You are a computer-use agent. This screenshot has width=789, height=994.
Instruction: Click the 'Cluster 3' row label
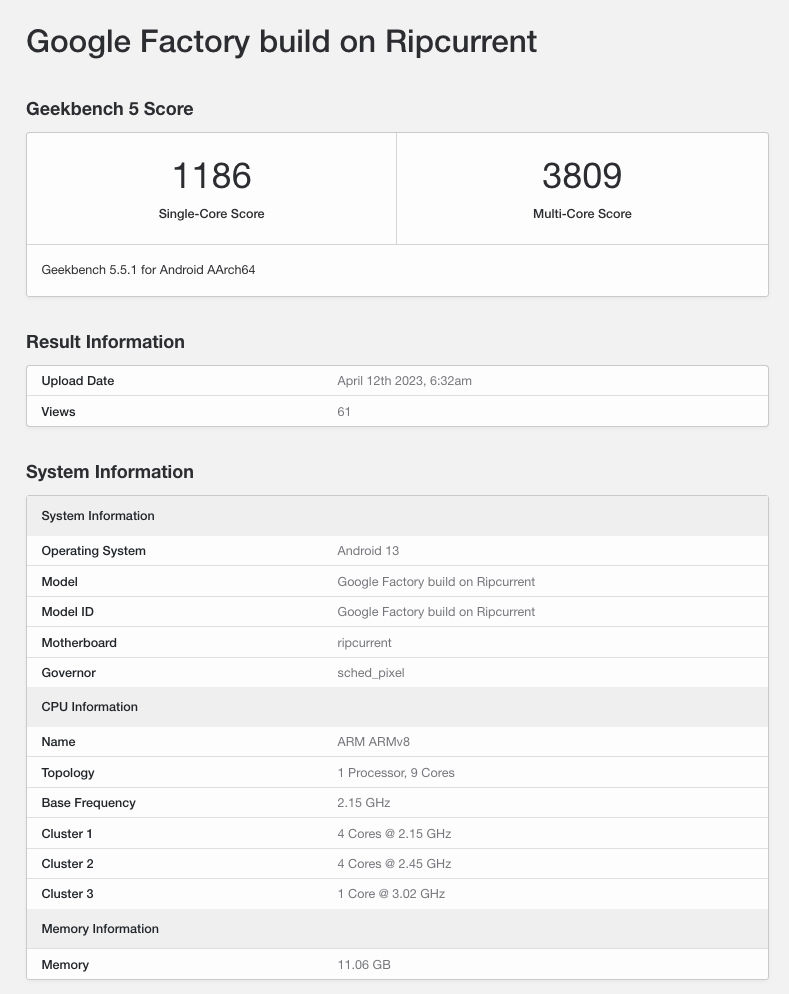click(x=67, y=894)
